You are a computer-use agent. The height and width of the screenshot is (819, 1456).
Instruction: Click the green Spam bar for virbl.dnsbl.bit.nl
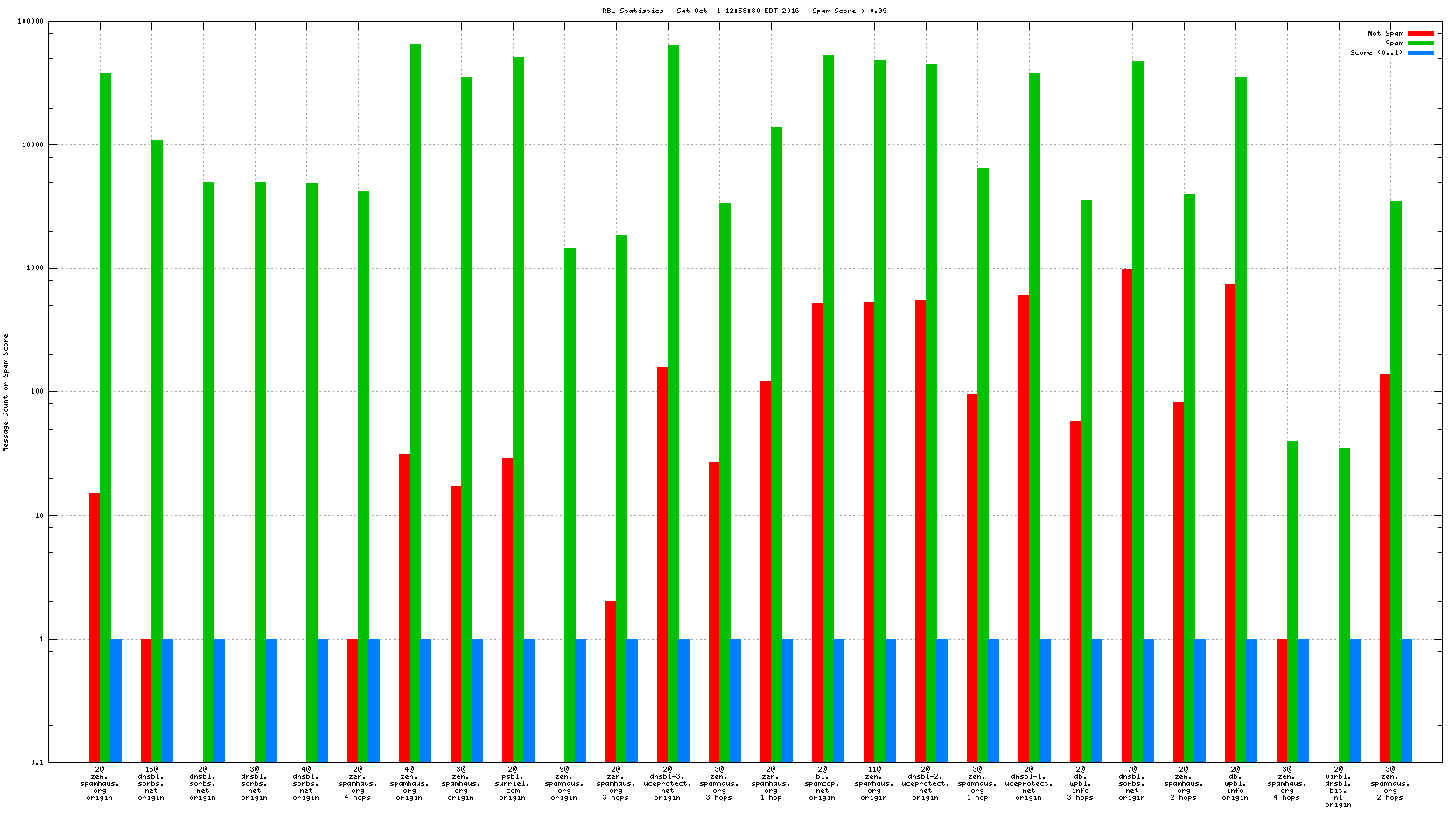tap(1344, 604)
